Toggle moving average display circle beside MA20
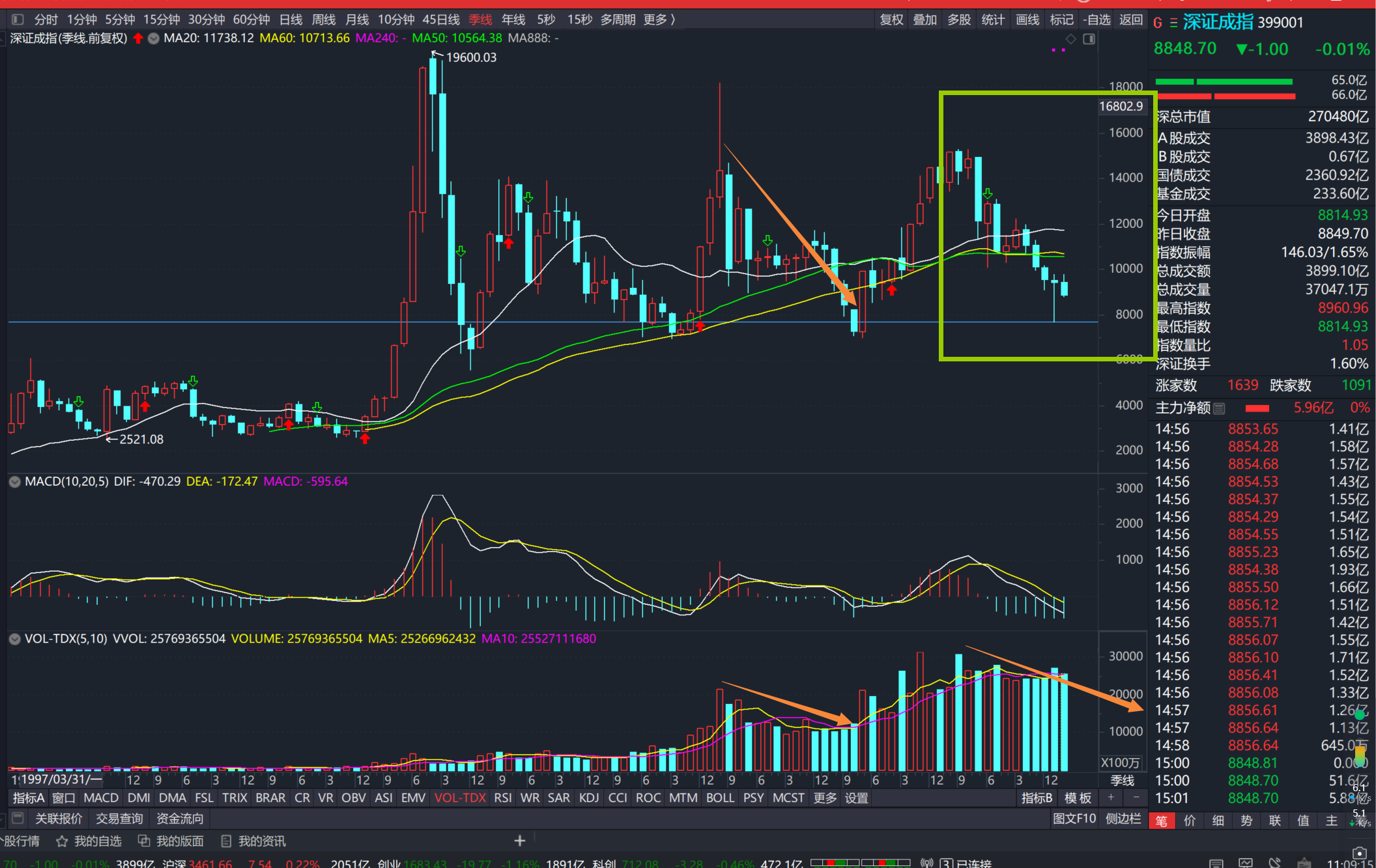 pyautogui.click(x=154, y=38)
